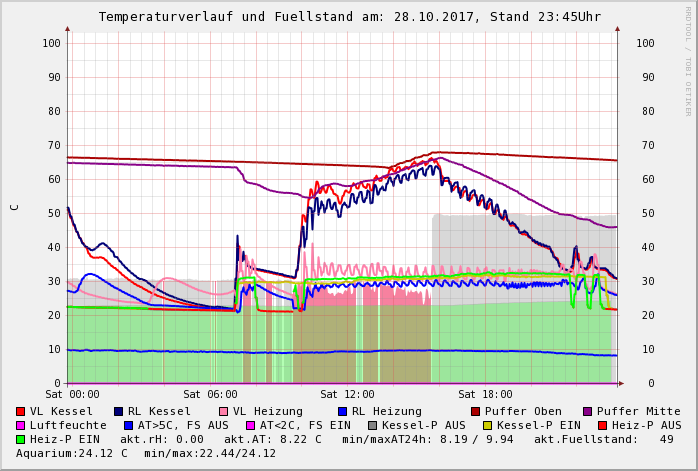Image resolution: width=698 pixels, height=471 pixels.
Task: Click the dark blue RL Kessel legend swatch
Action: (119, 411)
